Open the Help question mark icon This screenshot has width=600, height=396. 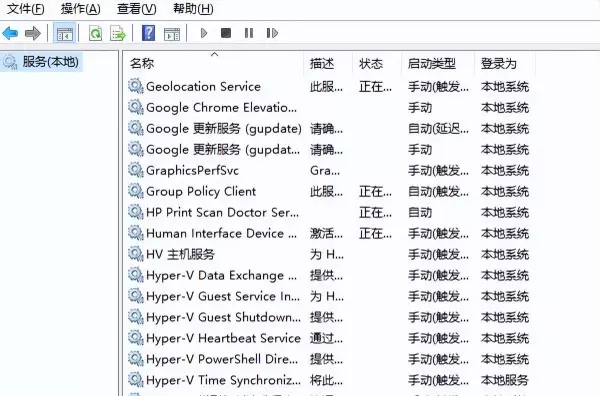pos(148,33)
